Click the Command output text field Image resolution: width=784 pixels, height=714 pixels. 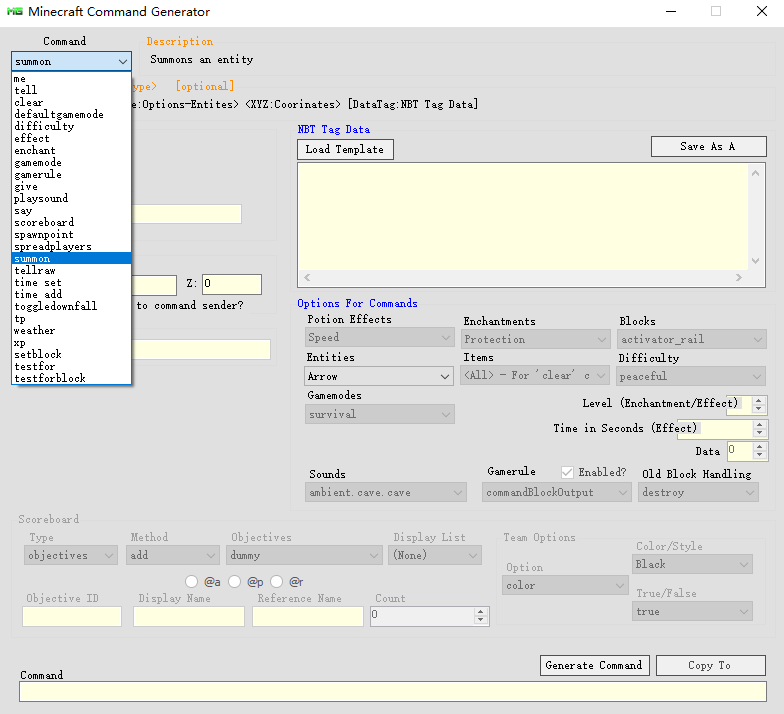click(x=392, y=691)
